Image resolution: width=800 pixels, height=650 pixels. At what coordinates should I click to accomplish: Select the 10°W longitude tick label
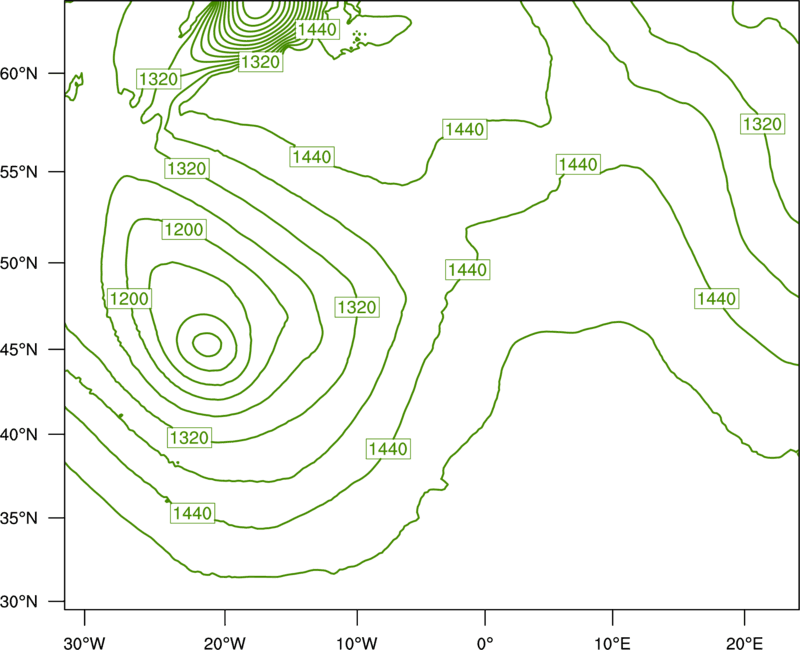357,643
